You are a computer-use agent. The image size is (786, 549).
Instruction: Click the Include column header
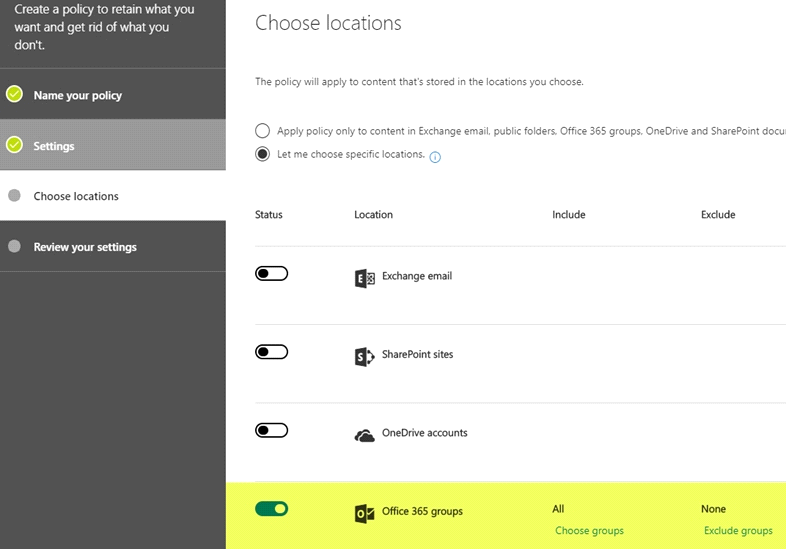pos(568,215)
